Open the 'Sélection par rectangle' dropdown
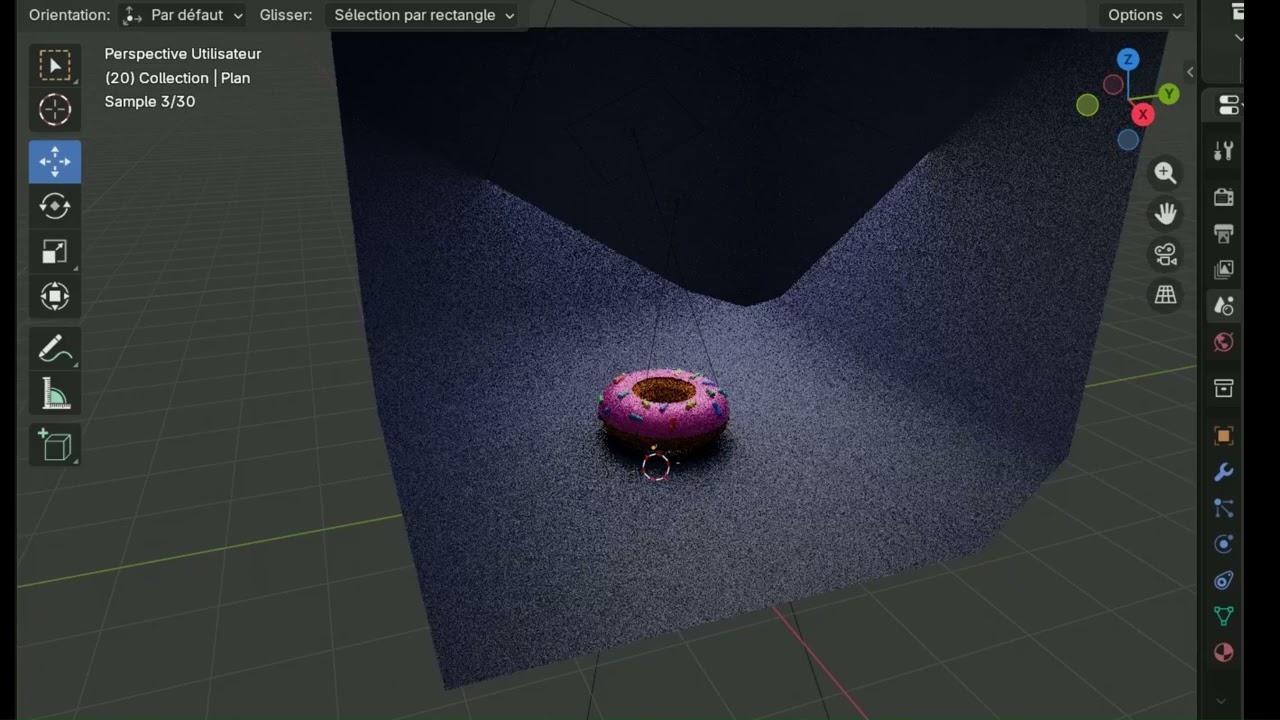 click(424, 15)
